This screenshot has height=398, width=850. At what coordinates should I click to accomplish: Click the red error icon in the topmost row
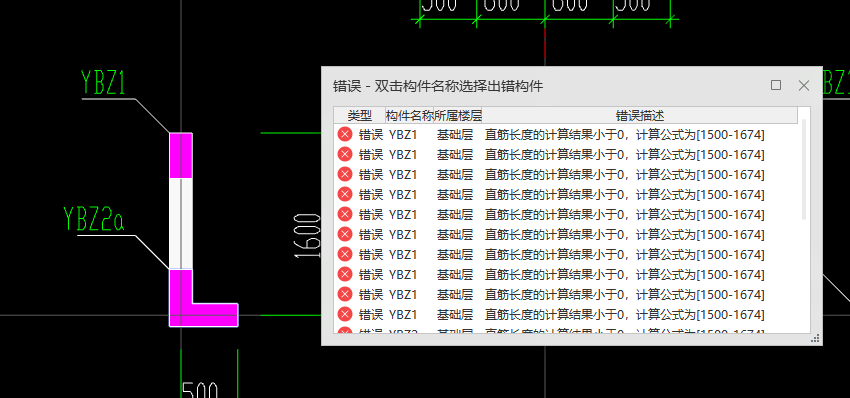click(x=345, y=134)
